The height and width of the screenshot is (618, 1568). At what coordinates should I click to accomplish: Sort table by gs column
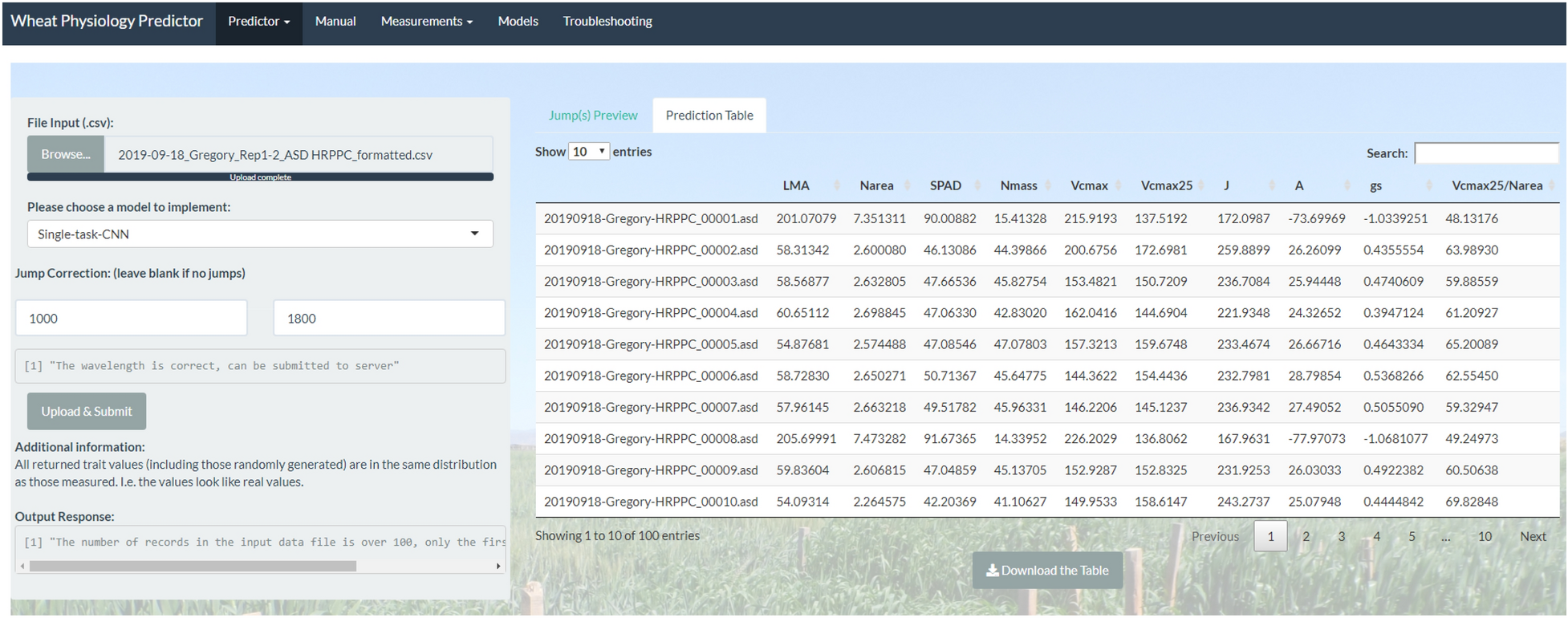pyautogui.click(x=1398, y=185)
